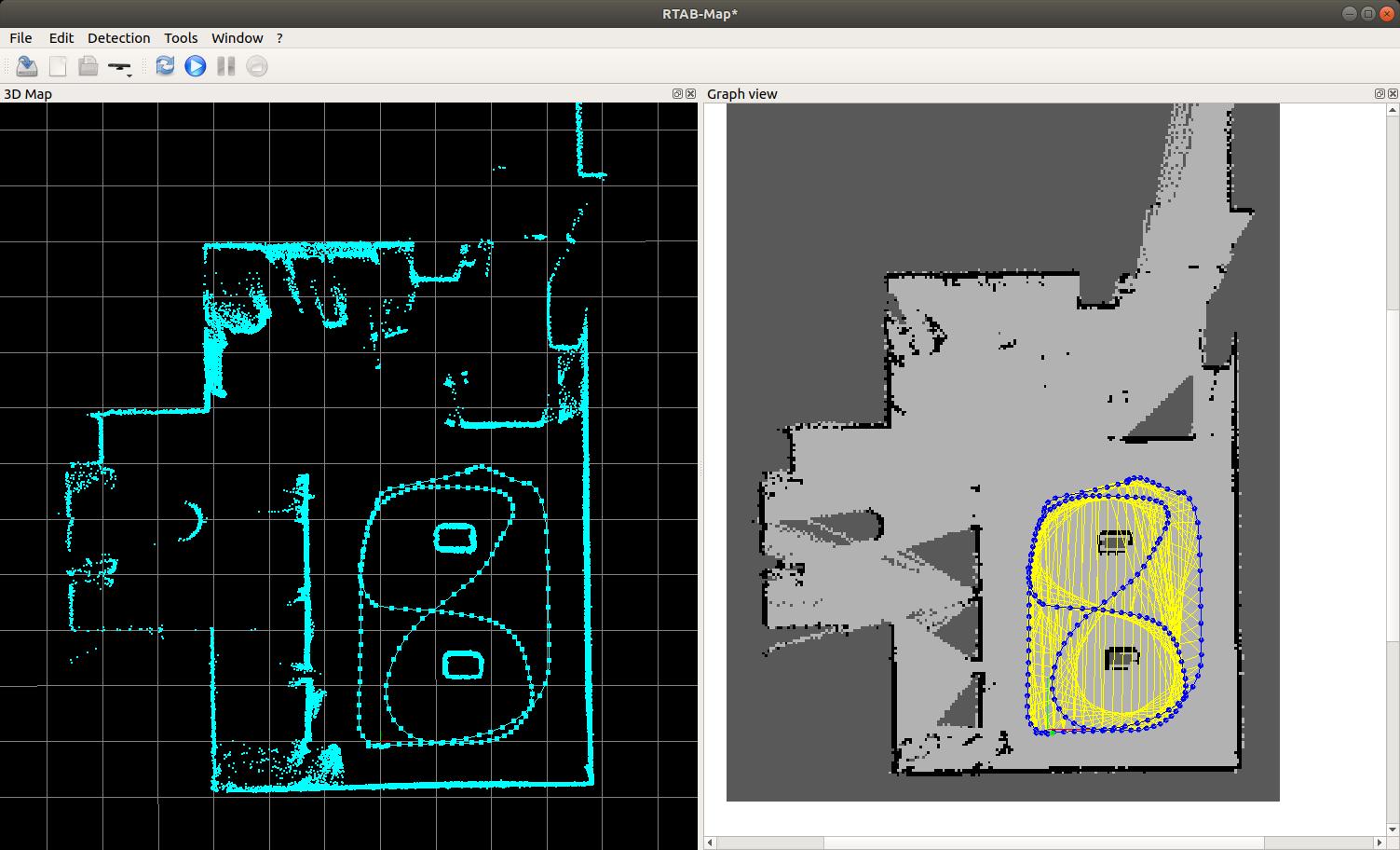Open the Kinect source selection dropdown

[120, 67]
